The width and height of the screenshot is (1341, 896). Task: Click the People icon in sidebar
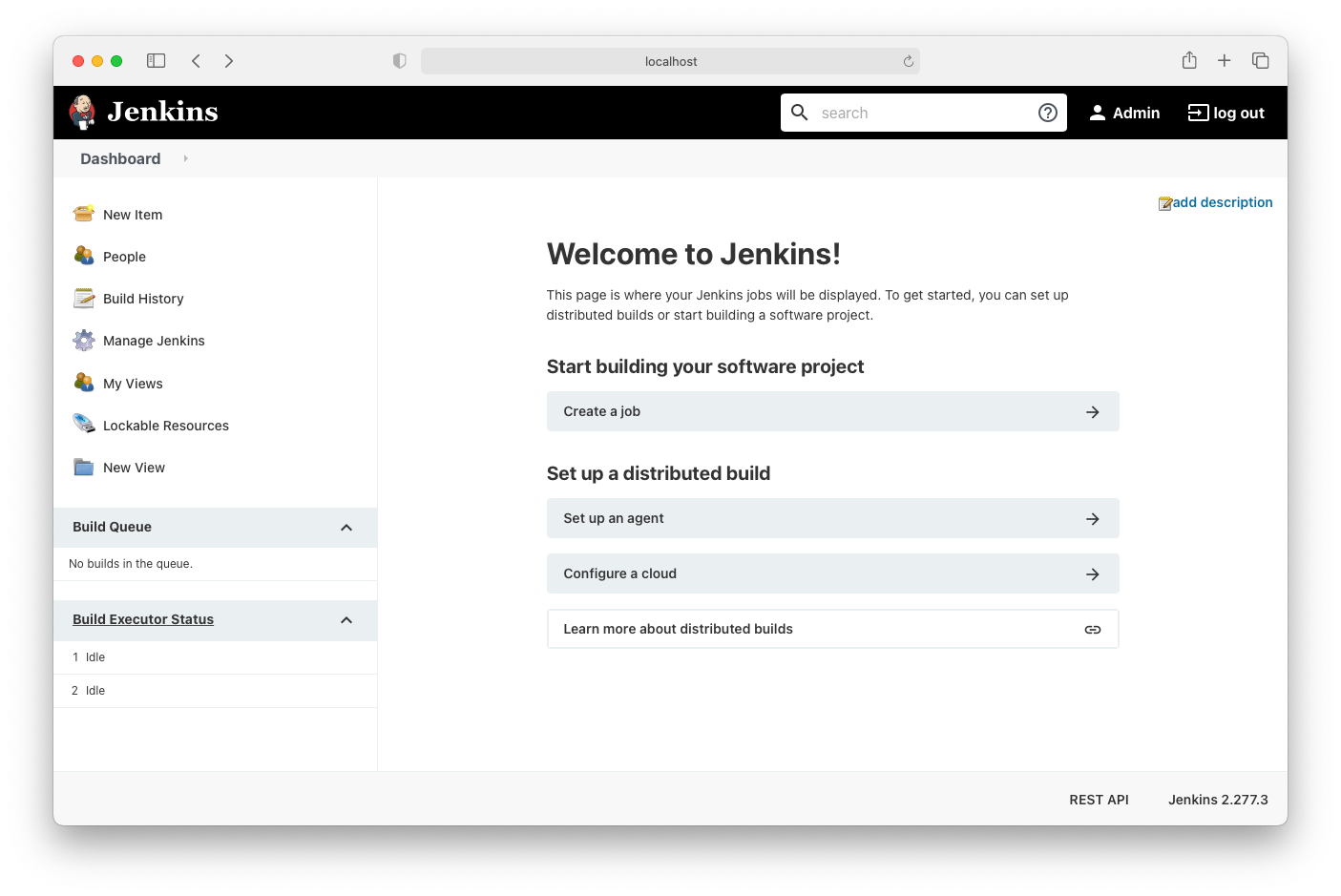[x=84, y=256]
